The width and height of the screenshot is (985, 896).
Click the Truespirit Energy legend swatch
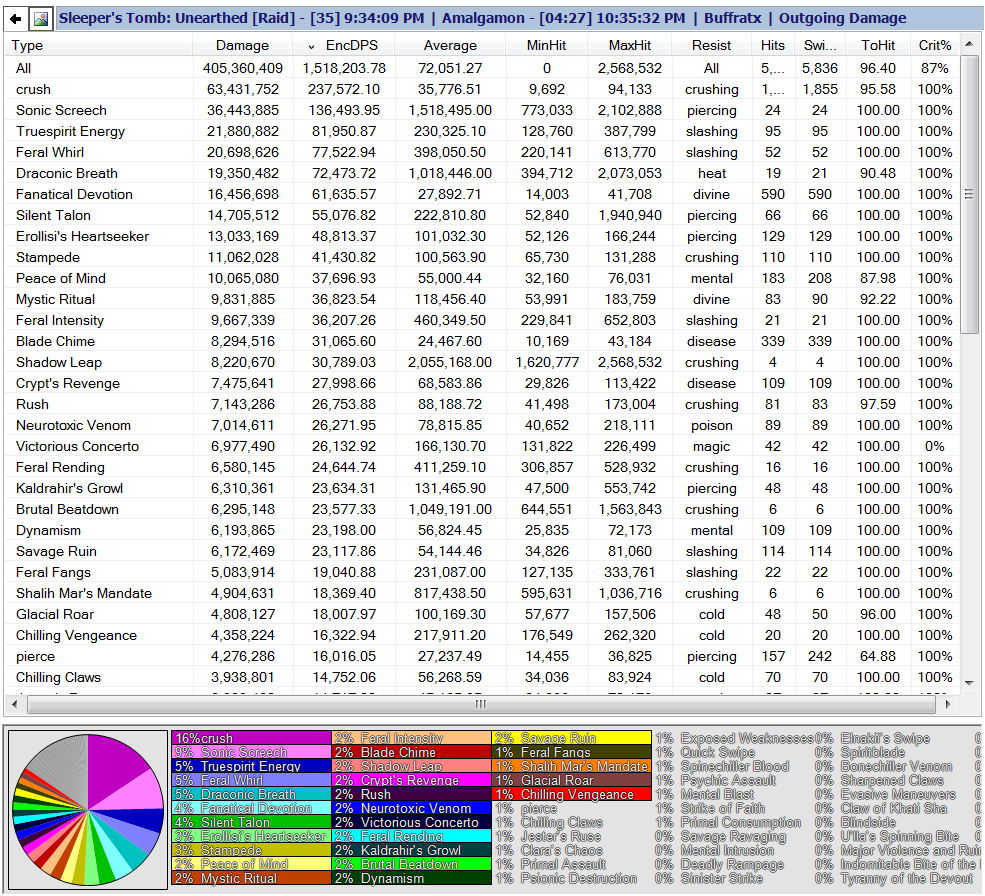(251, 766)
